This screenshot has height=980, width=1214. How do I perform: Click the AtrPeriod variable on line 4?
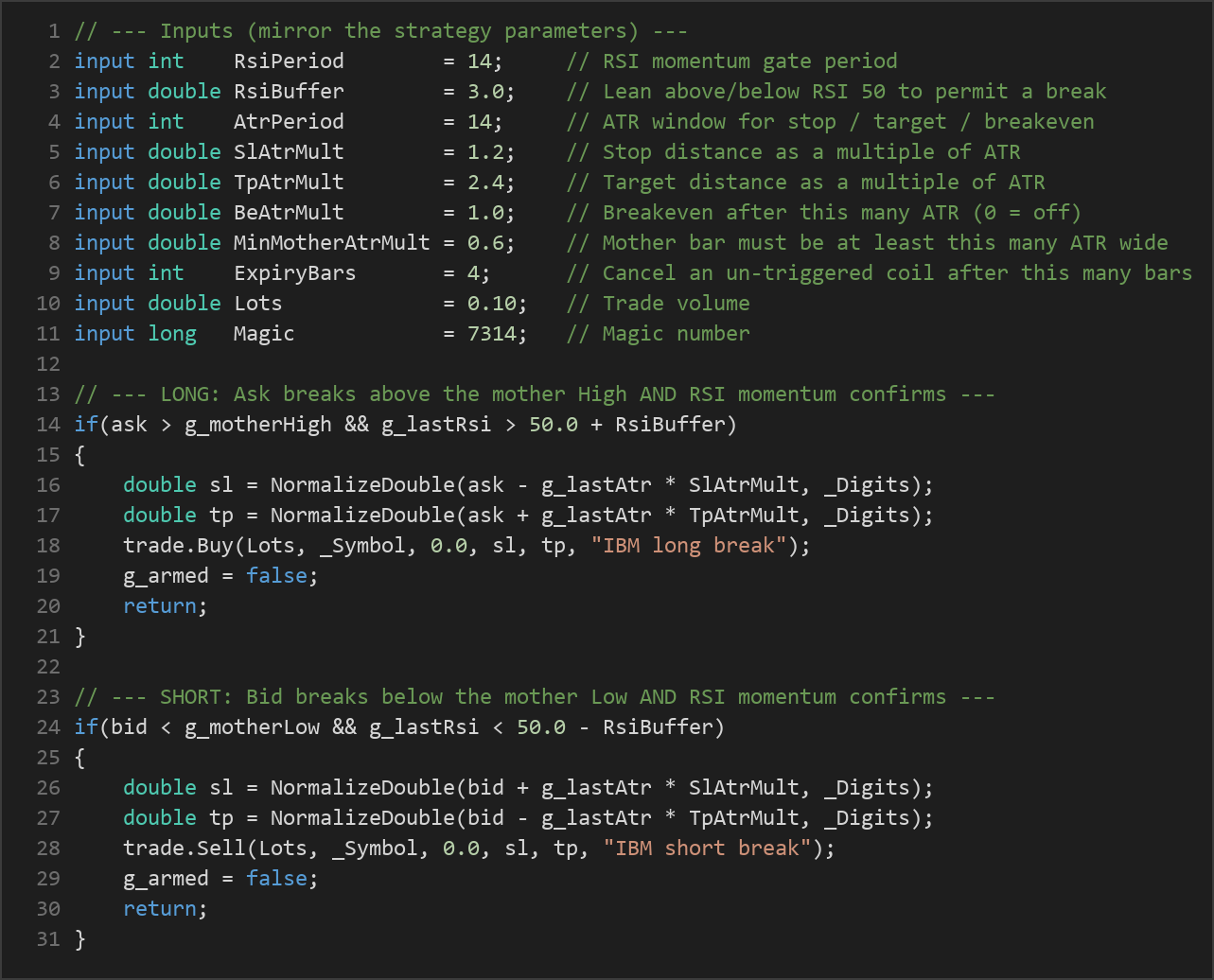pyautogui.click(x=289, y=122)
